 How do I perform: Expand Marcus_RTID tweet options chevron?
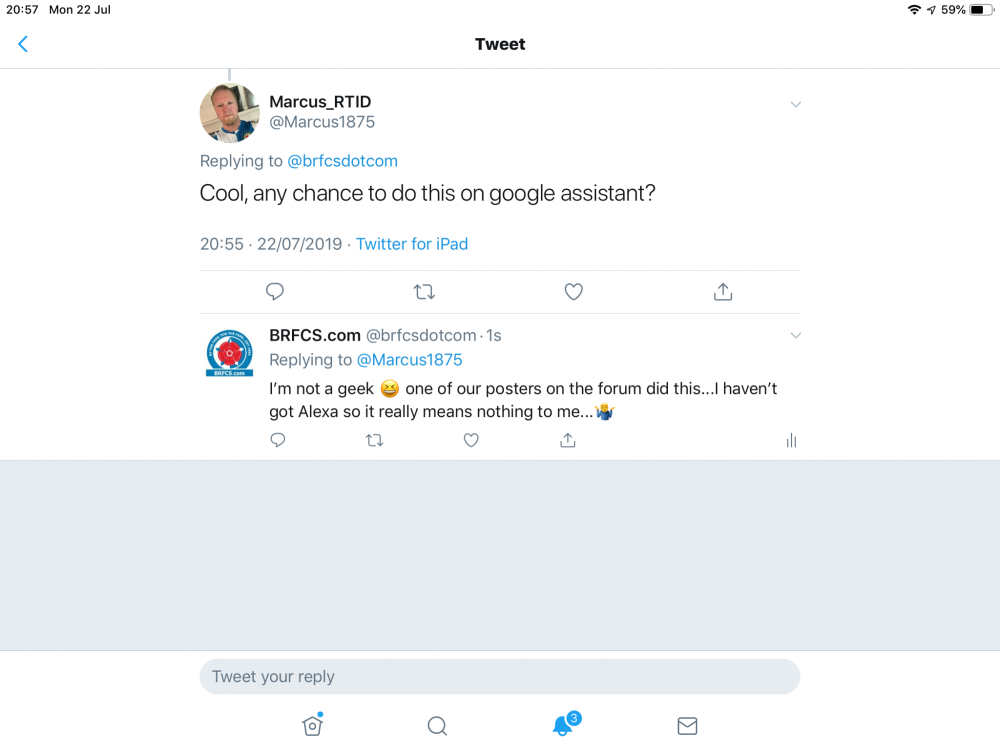(x=796, y=104)
